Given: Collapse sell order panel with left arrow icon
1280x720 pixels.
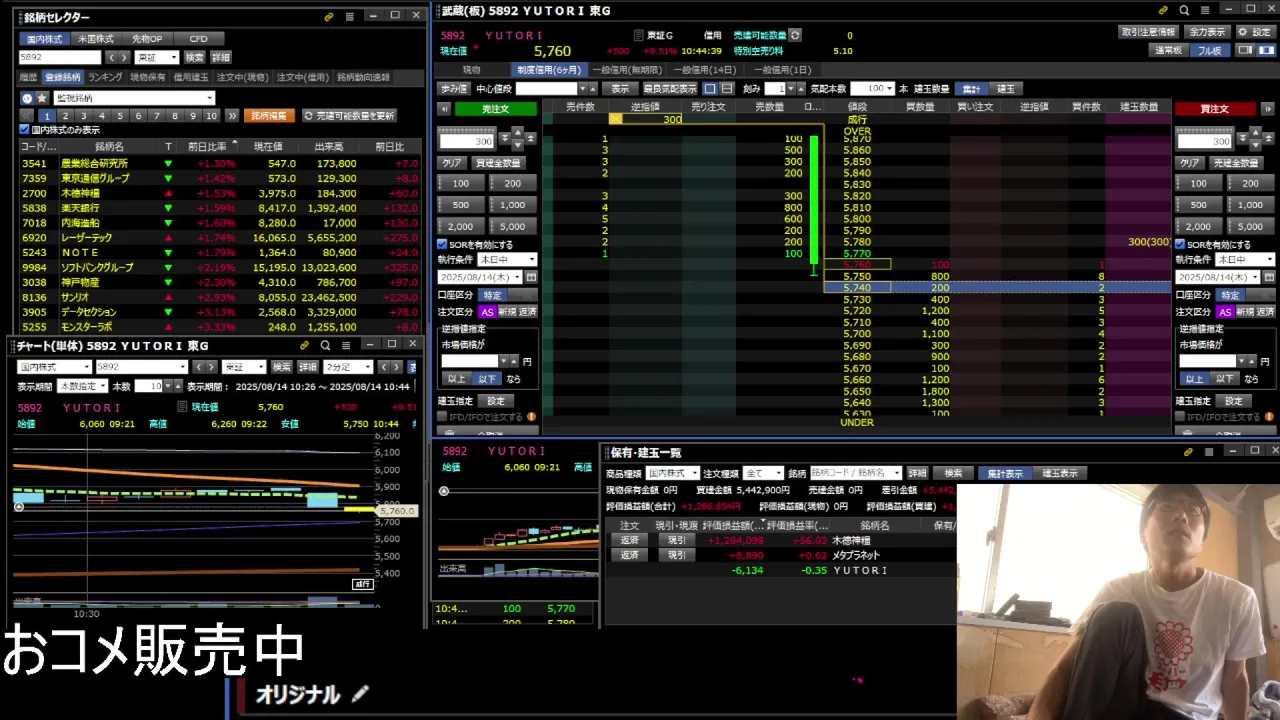Looking at the screenshot, I should click(x=444, y=109).
